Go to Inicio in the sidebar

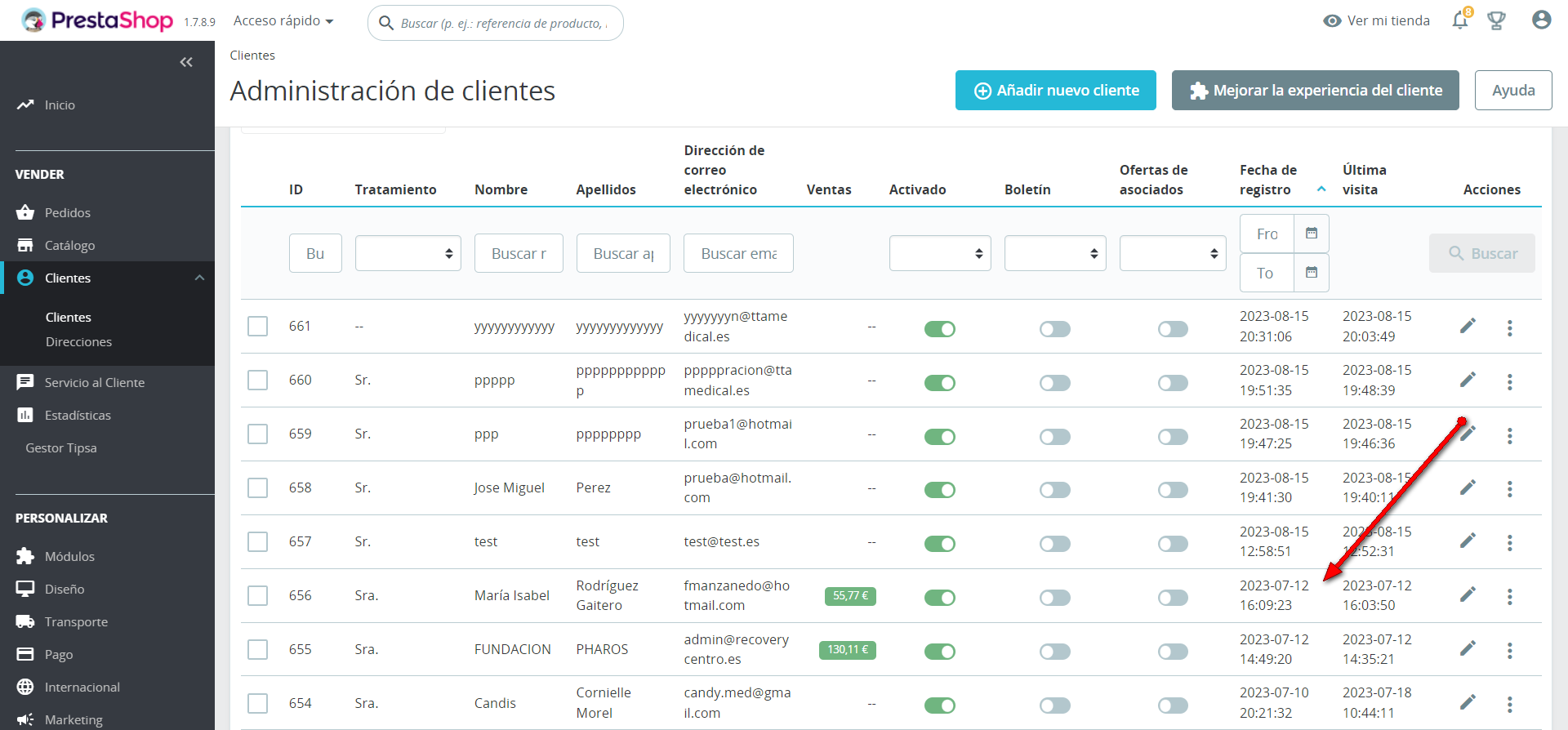click(60, 105)
